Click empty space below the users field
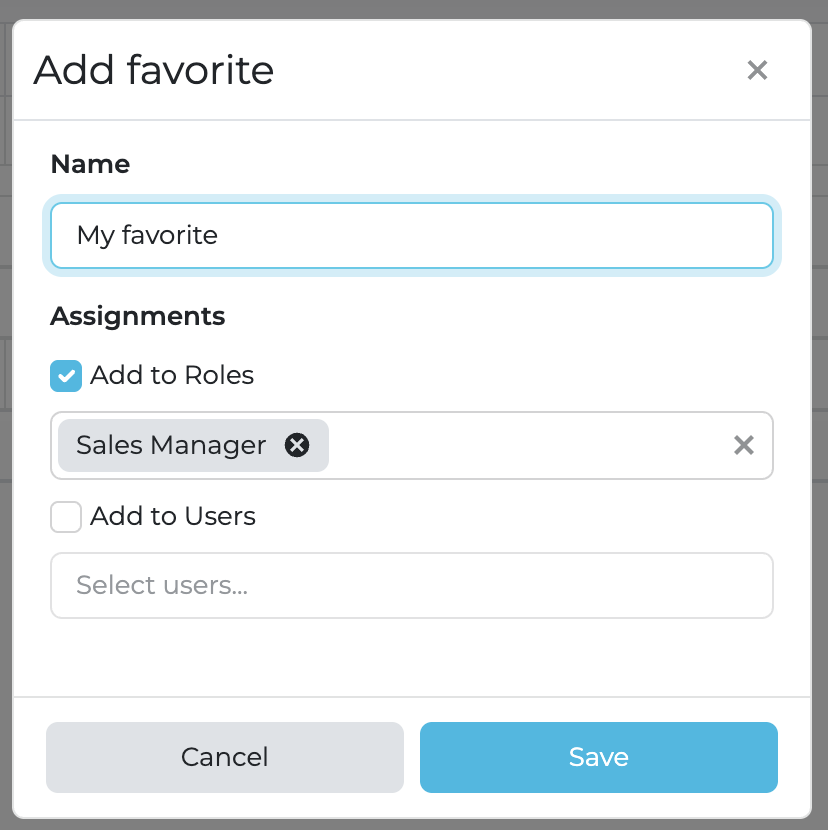828x830 pixels. [411, 655]
